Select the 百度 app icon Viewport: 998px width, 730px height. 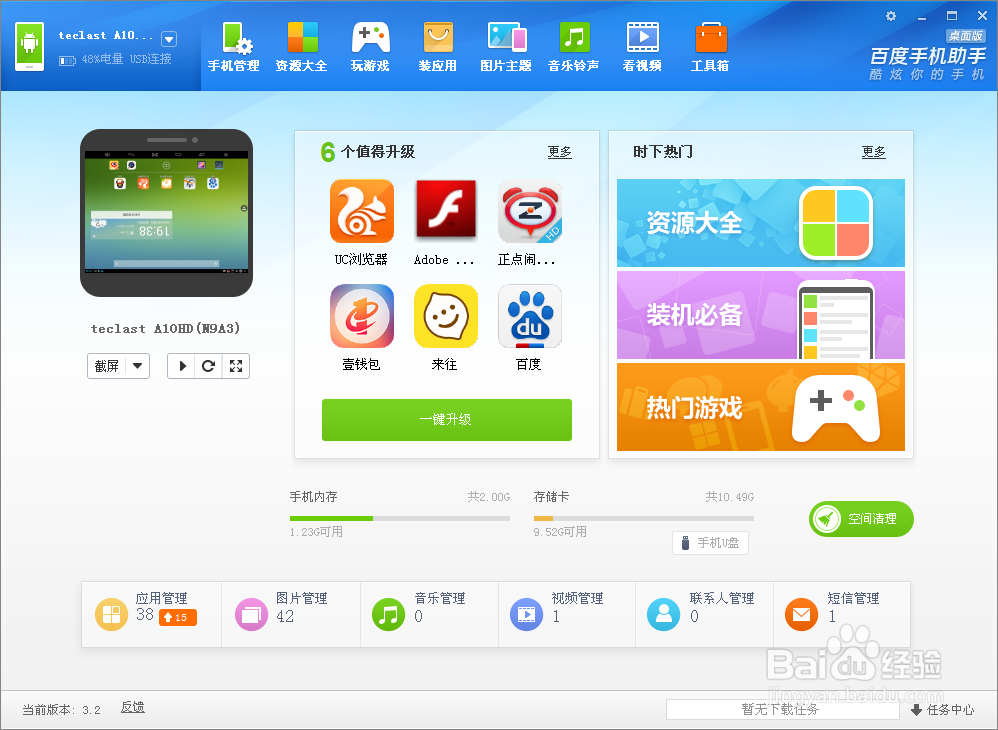(530, 316)
